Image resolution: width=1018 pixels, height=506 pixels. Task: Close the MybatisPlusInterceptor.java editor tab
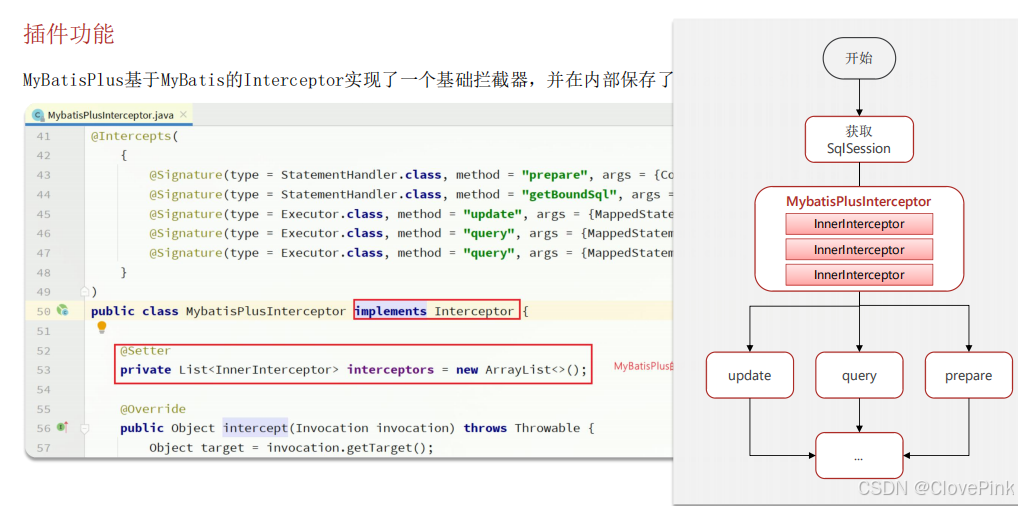pos(183,114)
